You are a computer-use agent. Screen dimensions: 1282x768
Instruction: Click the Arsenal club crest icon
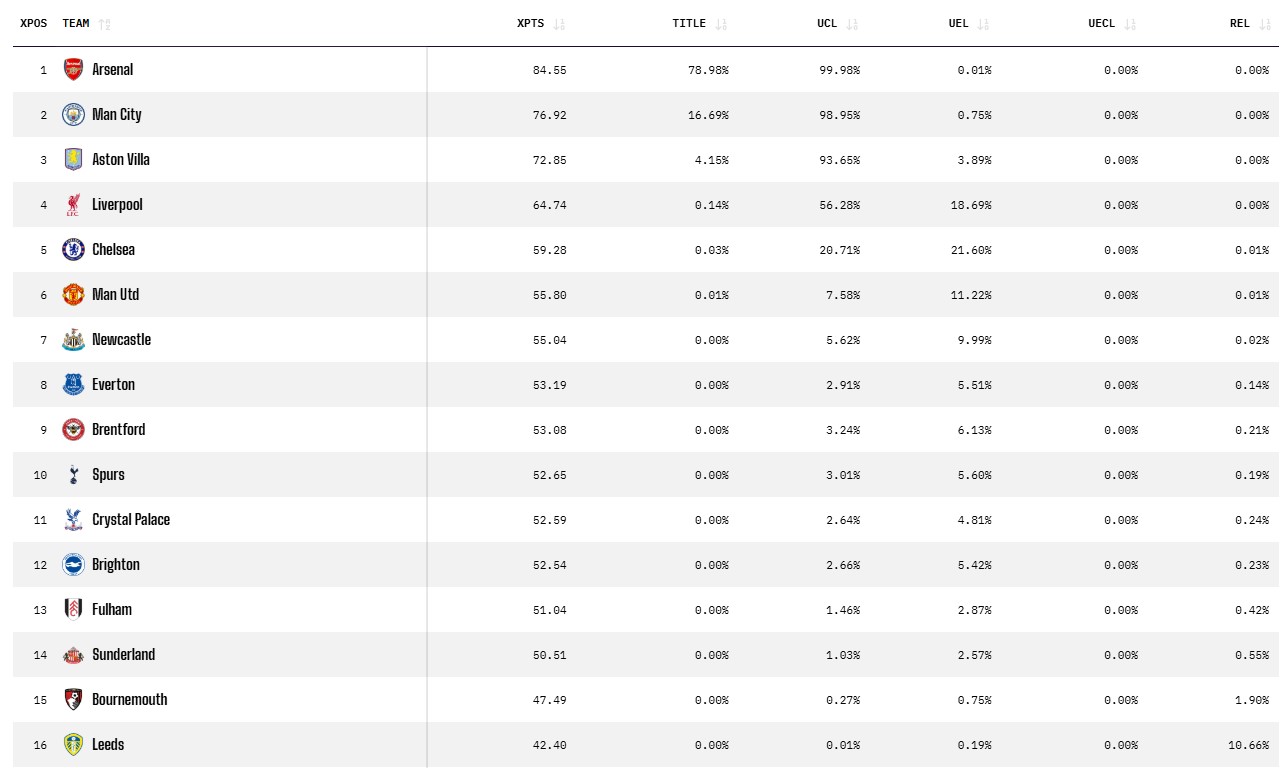pos(73,70)
